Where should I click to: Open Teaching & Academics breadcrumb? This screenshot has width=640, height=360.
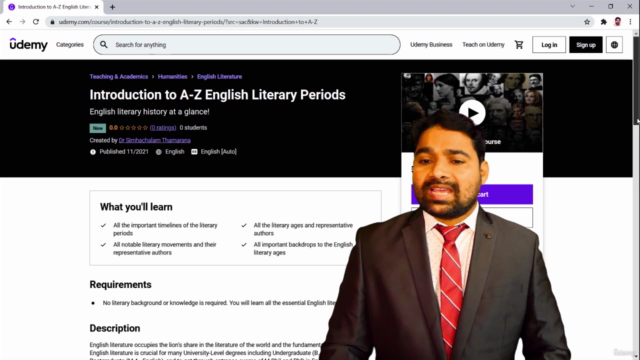coord(119,77)
